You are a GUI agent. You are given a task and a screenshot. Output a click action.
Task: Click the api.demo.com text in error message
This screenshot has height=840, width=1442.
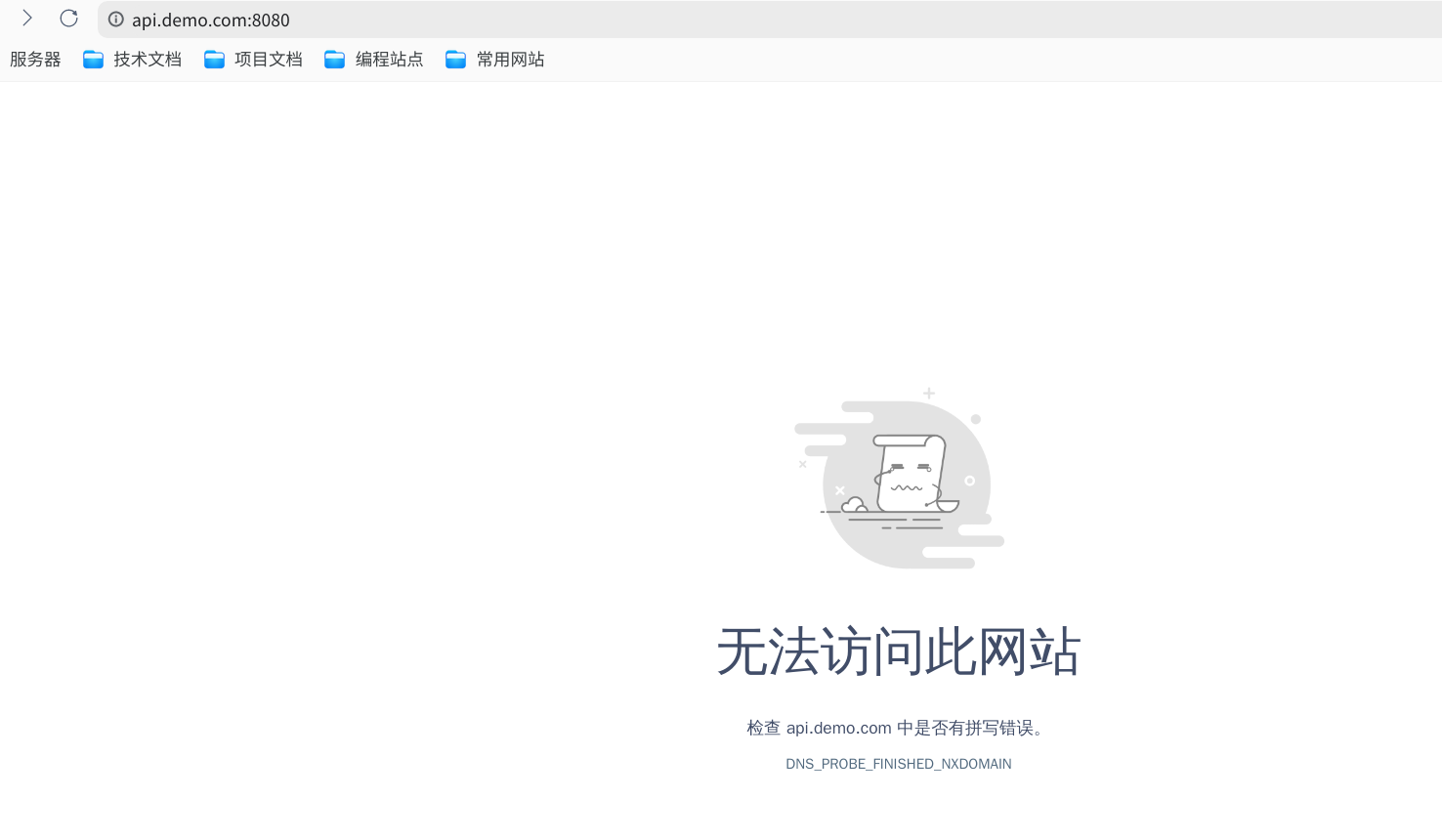point(839,728)
